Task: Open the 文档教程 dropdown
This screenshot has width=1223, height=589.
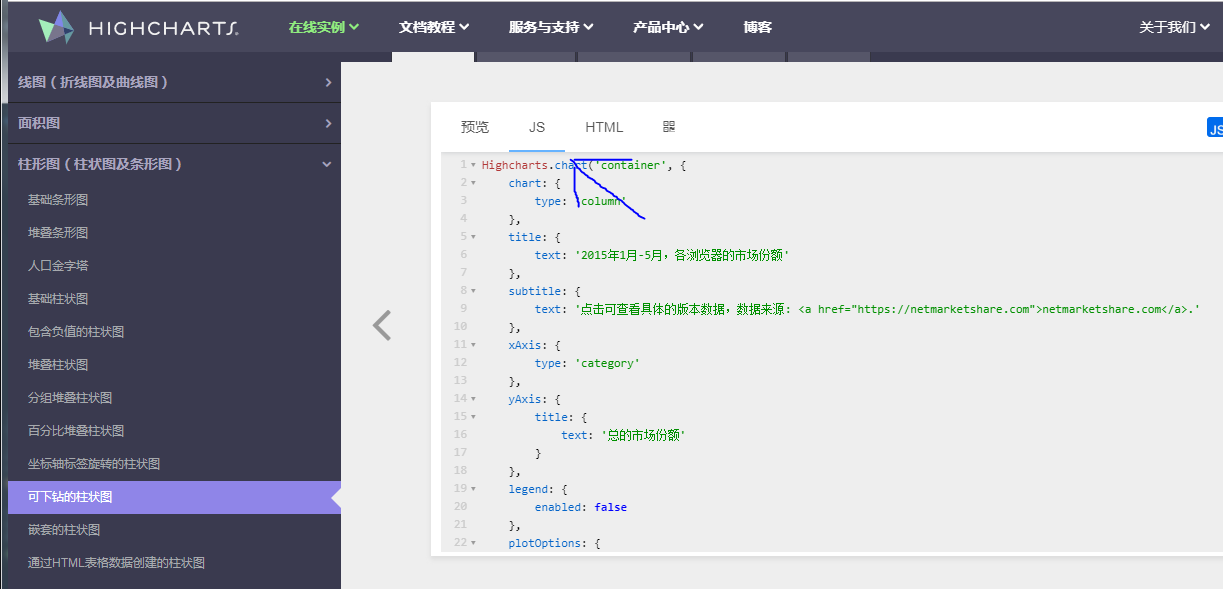Action: (x=434, y=27)
